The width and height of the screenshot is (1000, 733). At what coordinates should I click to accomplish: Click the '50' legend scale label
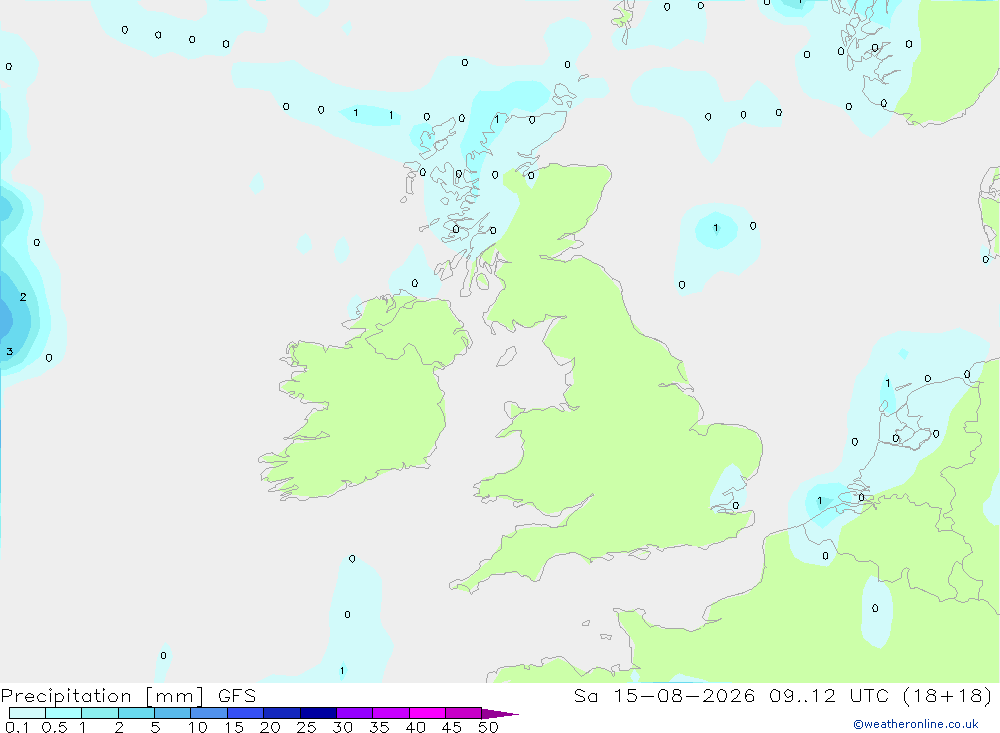tap(489, 727)
